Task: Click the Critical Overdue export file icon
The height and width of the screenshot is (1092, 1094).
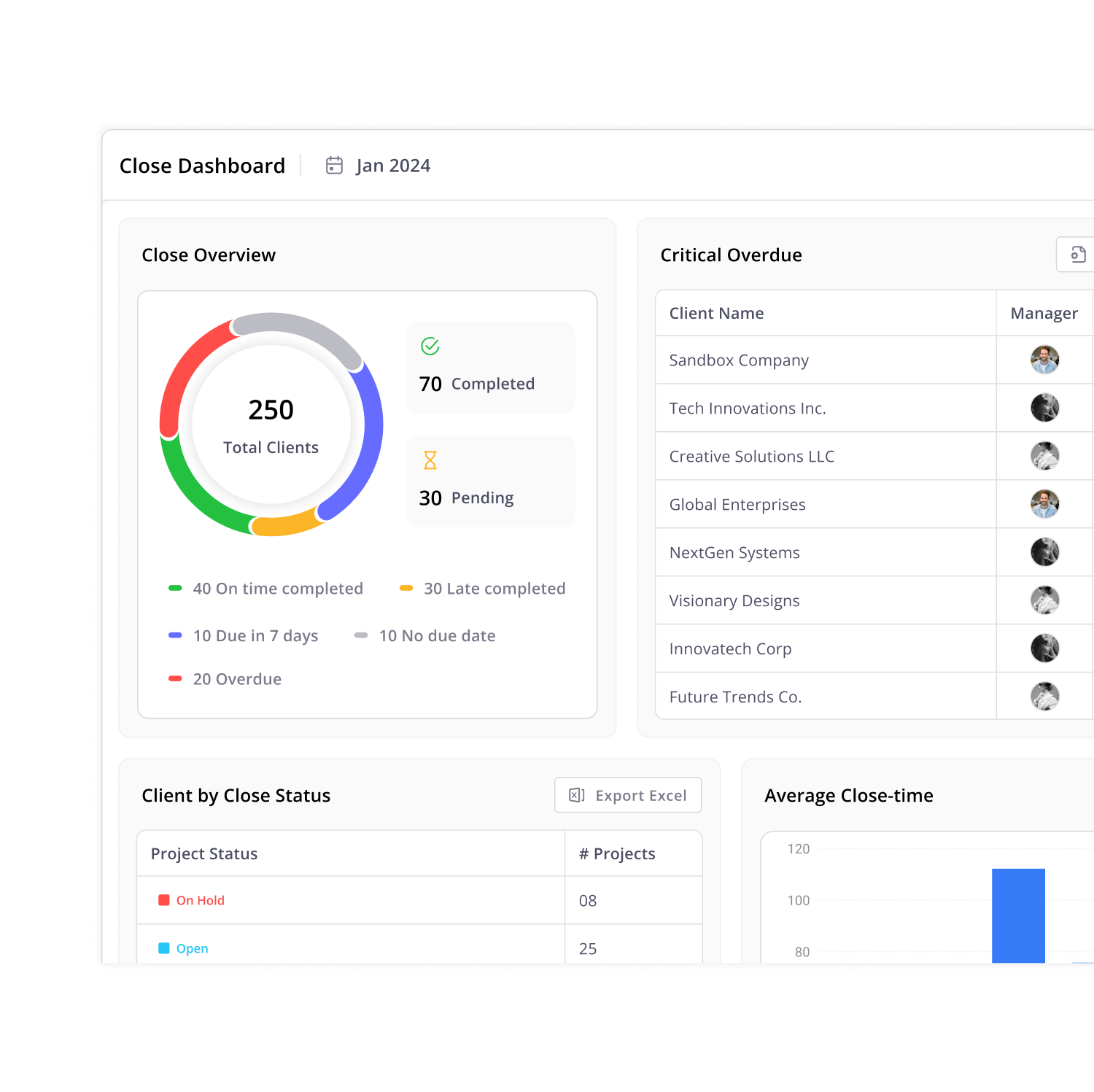Action: click(x=1078, y=255)
